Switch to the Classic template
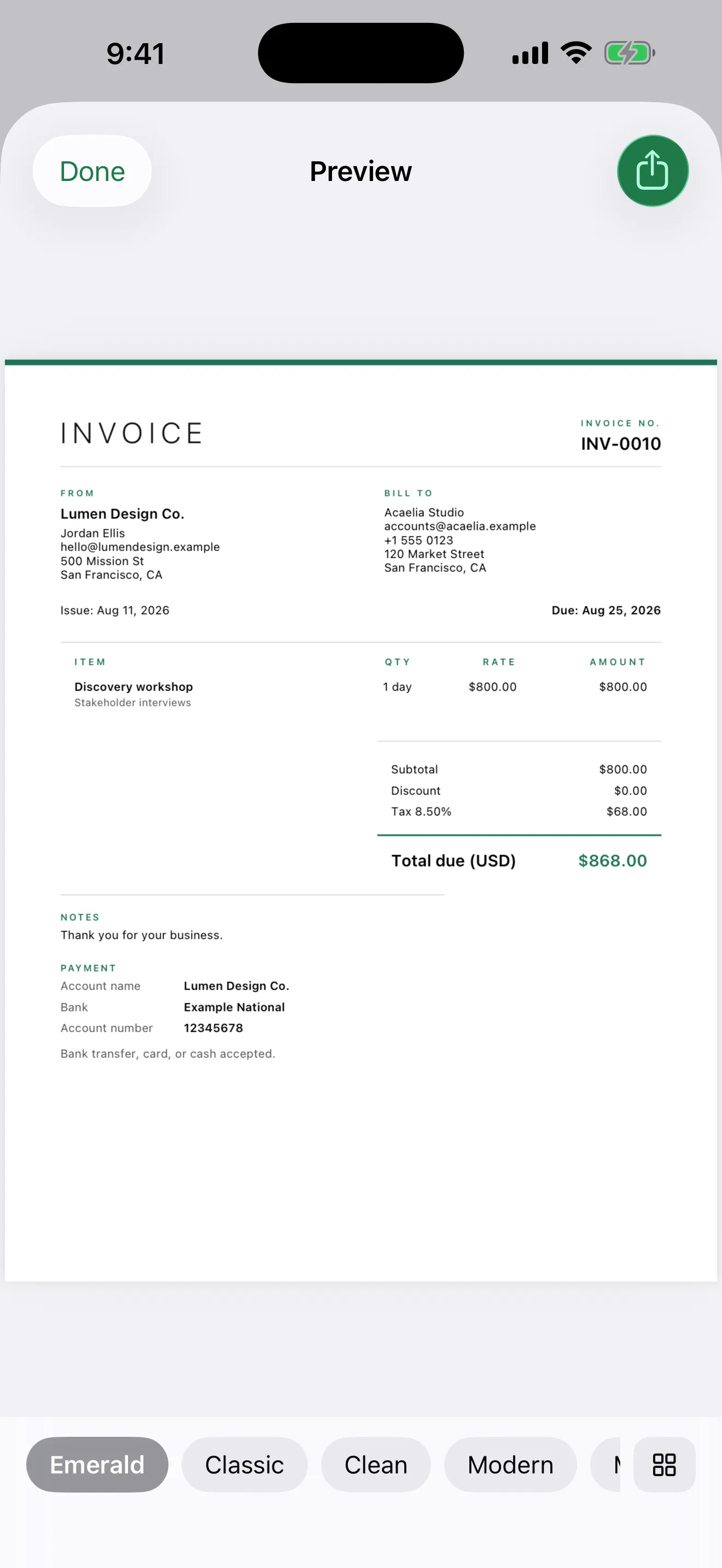722x1568 pixels. point(244,1465)
